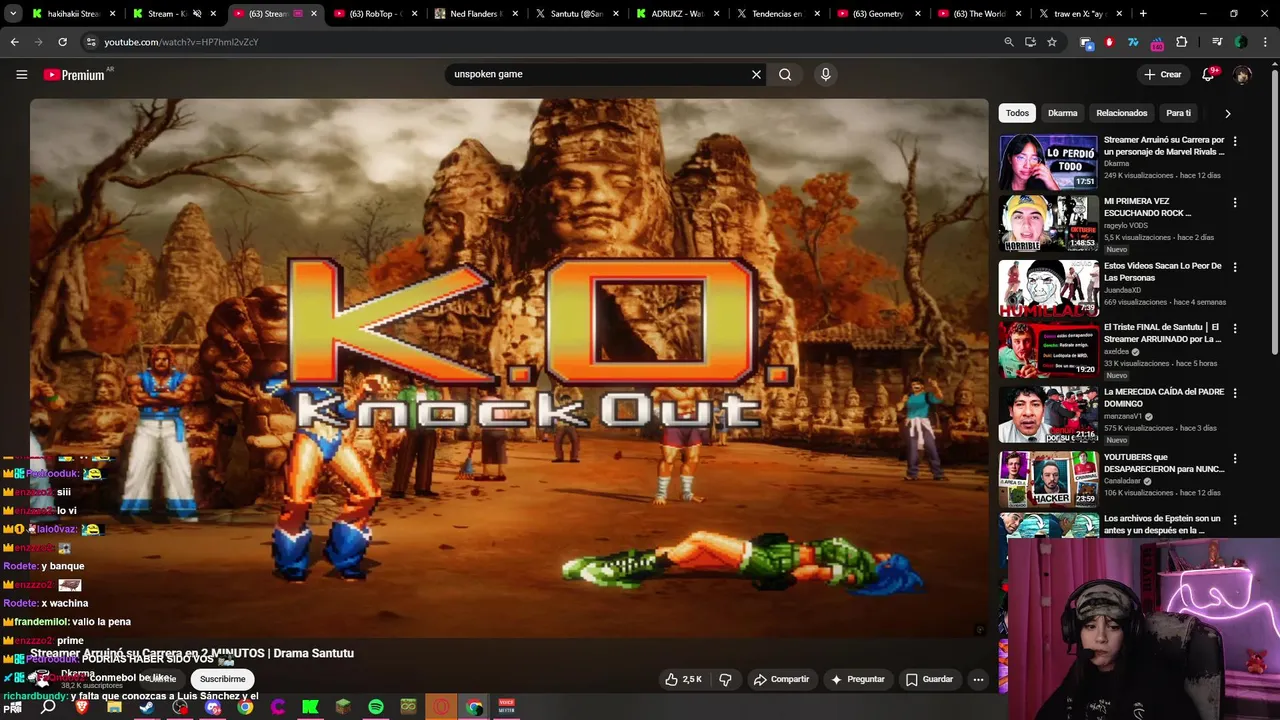Open options for YOUTUBERS que DESAPARECIERON video
The image size is (1280, 720).
point(1235,458)
